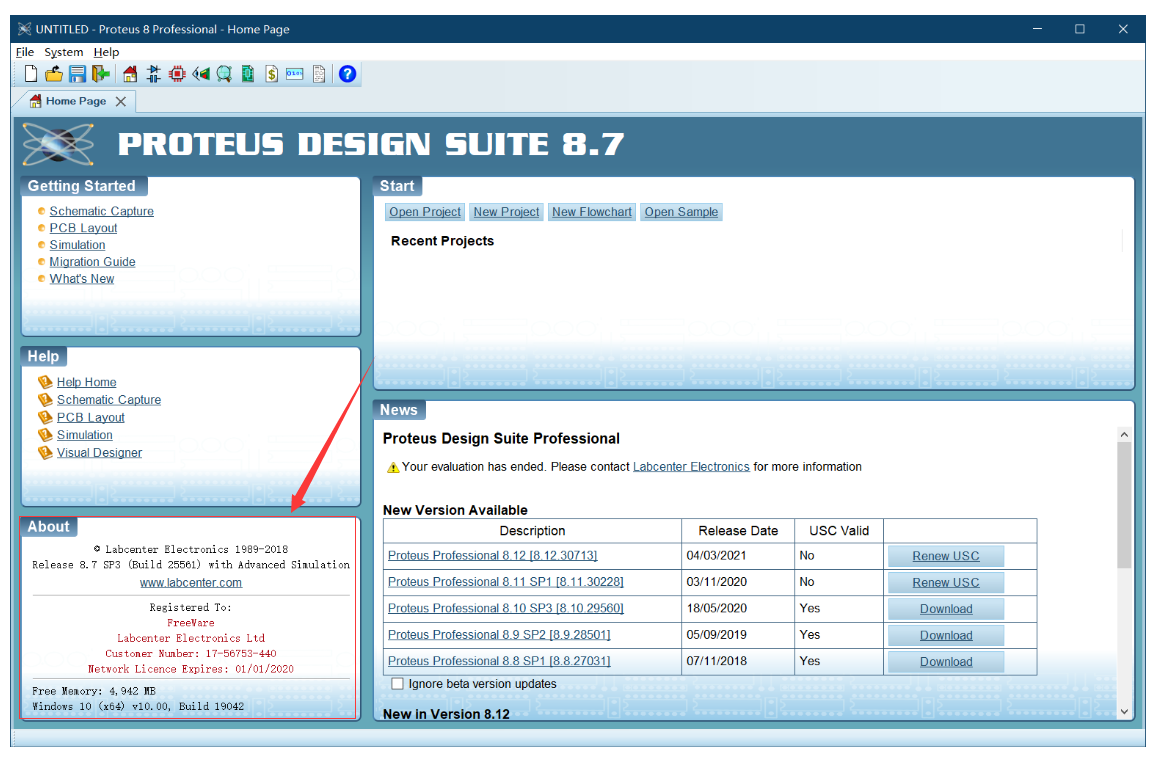Open Bill of Materials dollar icon

tap(271, 74)
